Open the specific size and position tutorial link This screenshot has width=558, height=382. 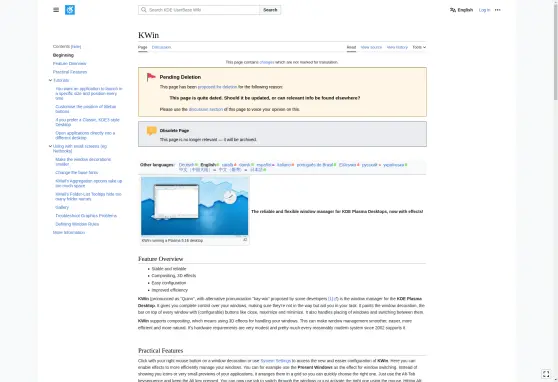(x=89, y=93)
